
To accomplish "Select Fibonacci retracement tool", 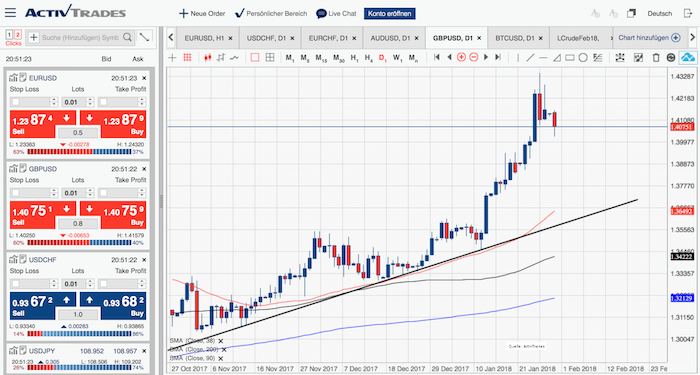I will (598, 57).
